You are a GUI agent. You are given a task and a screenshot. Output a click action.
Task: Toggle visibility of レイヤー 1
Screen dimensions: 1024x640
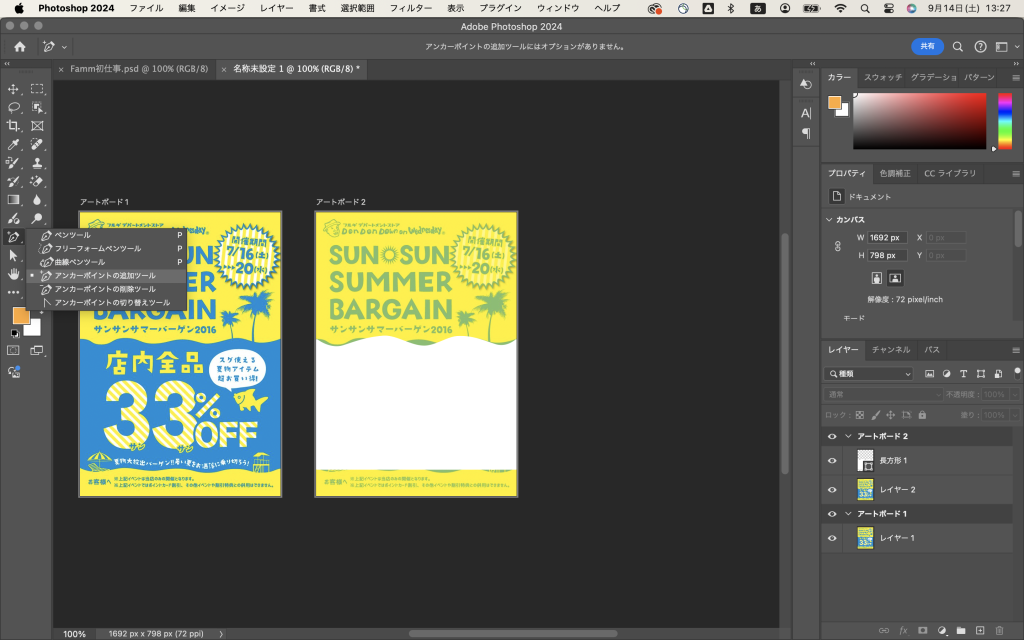[x=832, y=538]
